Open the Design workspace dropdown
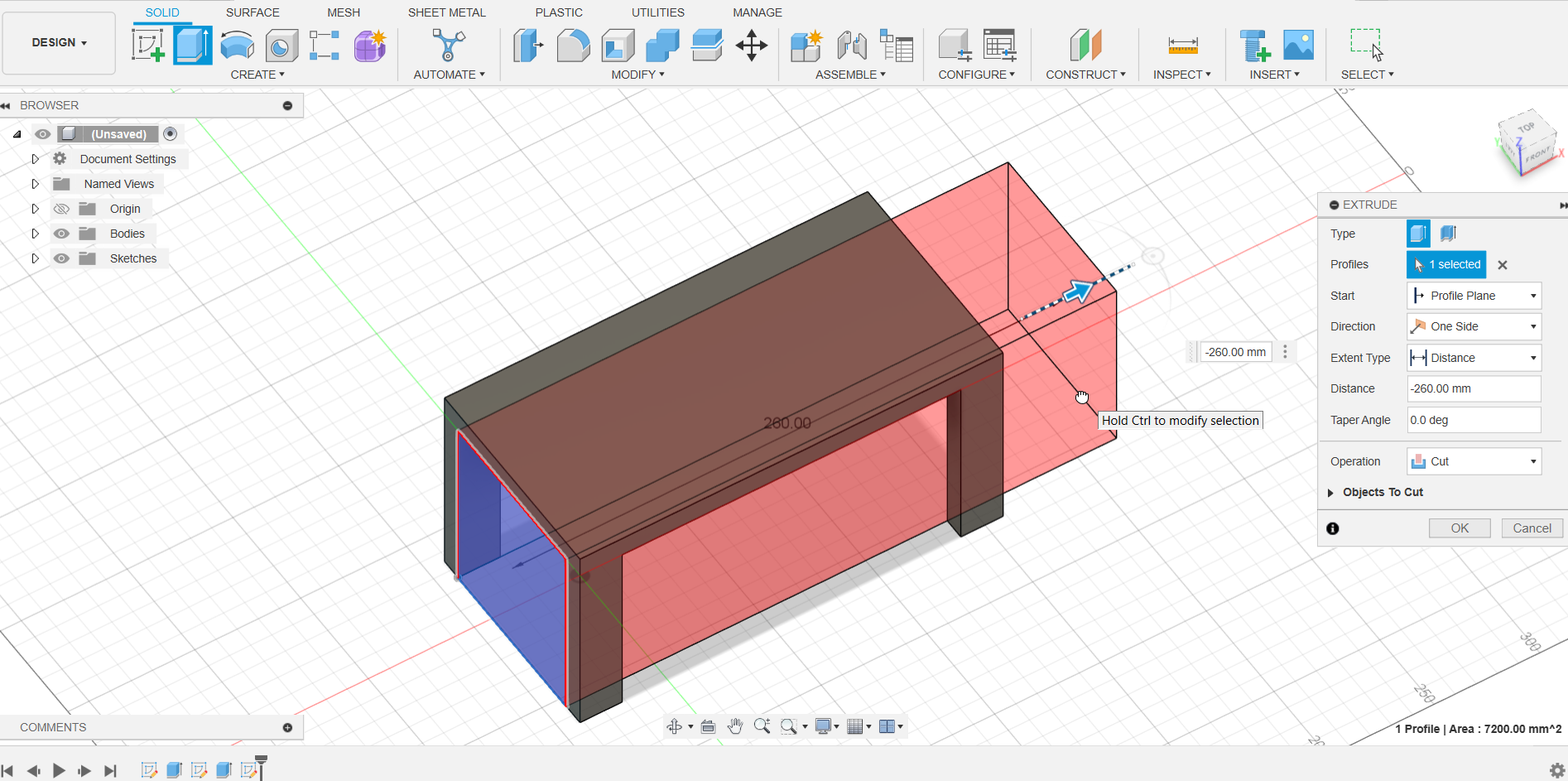This screenshot has width=1568, height=781. point(59,43)
